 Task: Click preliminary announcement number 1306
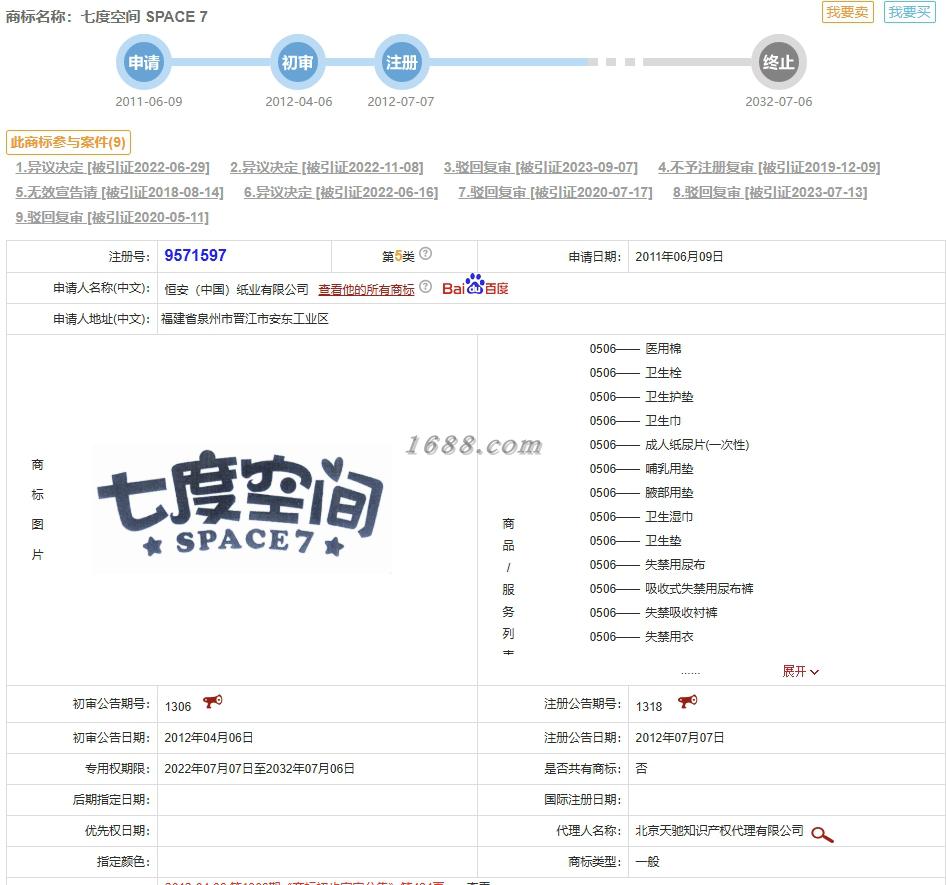click(178, 707)
